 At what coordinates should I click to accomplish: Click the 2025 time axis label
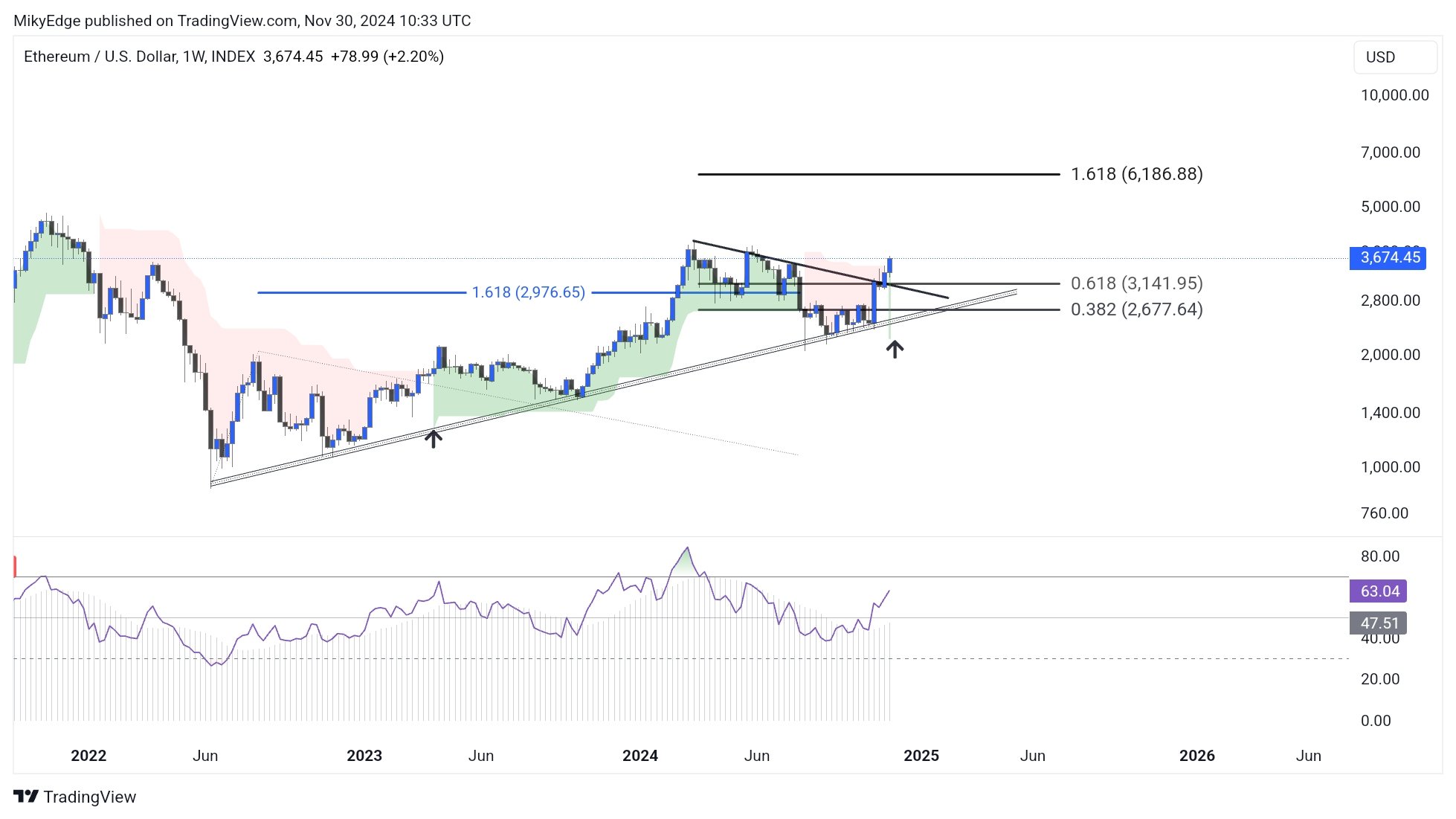tap(921, 756)
